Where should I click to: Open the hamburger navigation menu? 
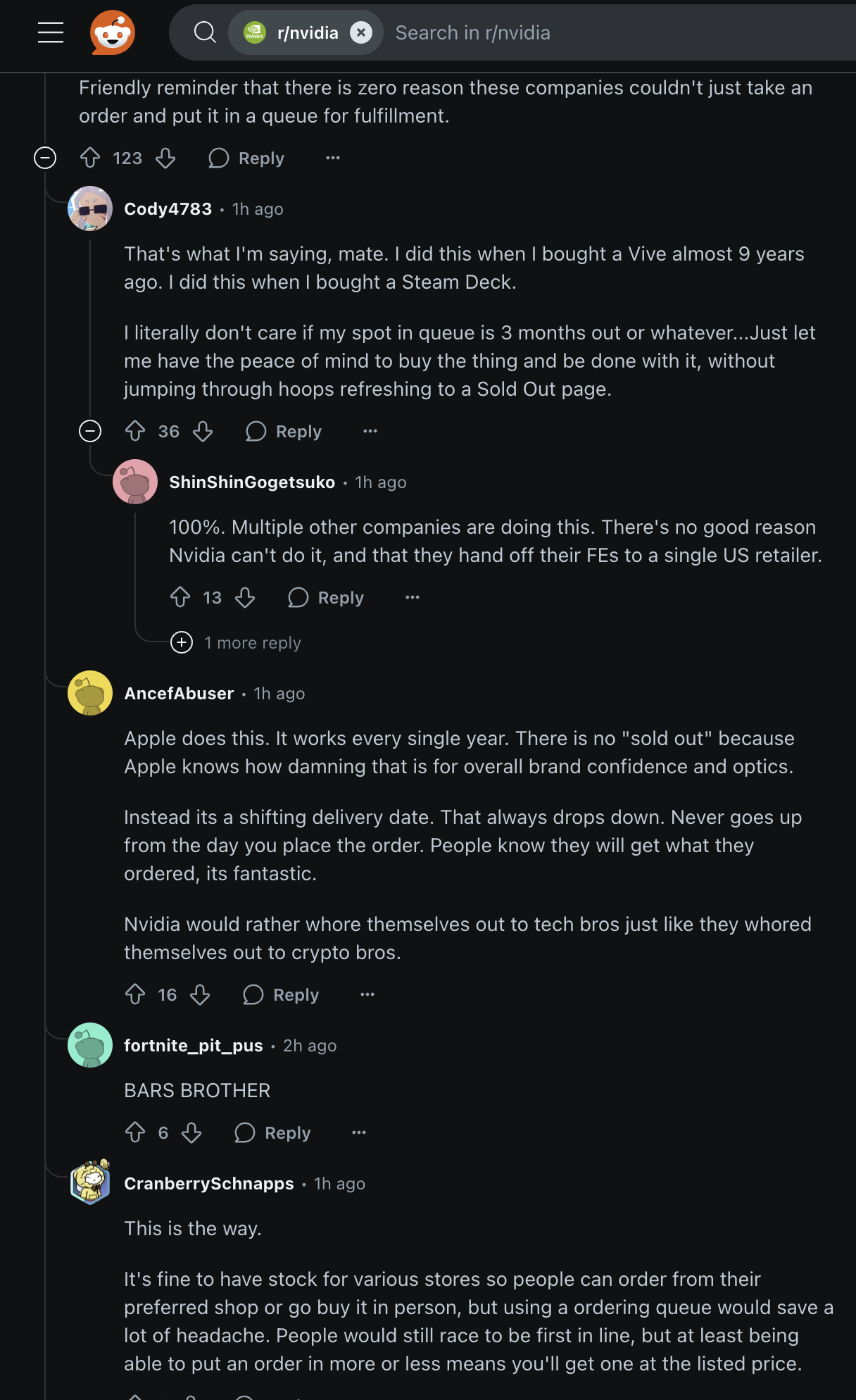[x=51, y=32]
